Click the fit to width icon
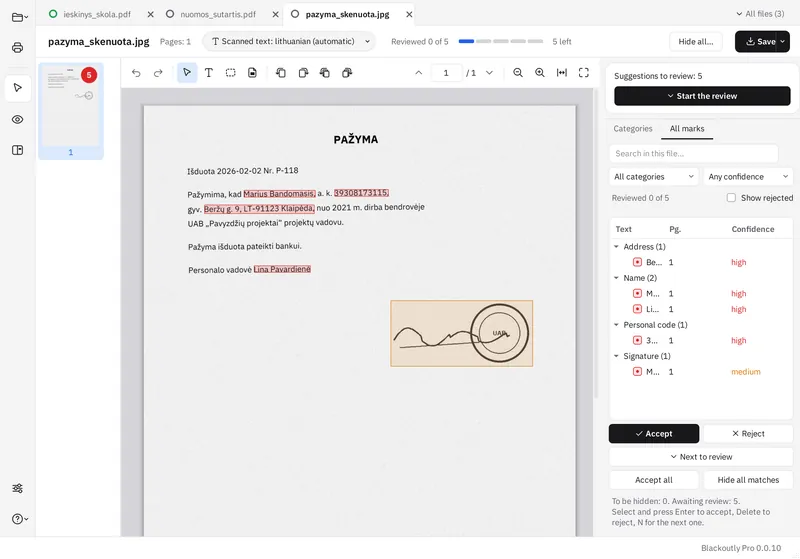This screenshot has height=559, width=800. [x=562, y=73]
